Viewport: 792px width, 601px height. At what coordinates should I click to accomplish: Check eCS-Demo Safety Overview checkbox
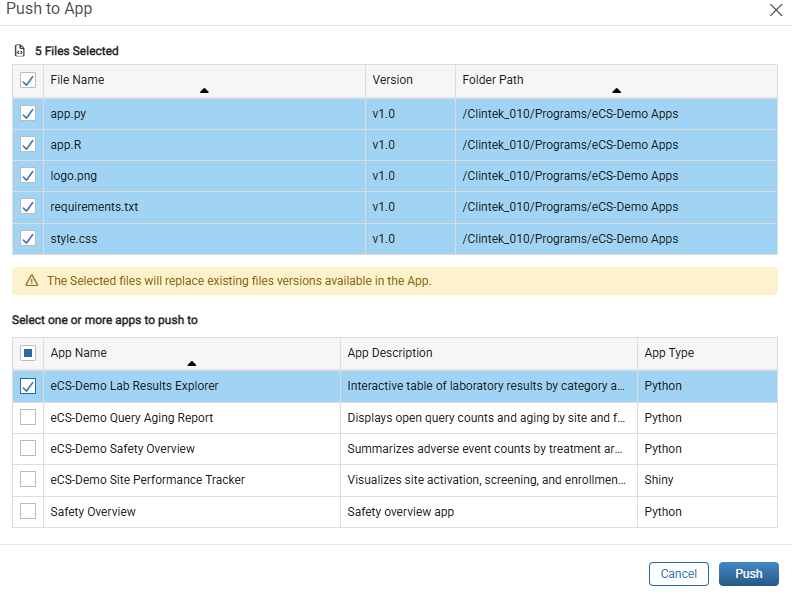click(x=28, y=448)
